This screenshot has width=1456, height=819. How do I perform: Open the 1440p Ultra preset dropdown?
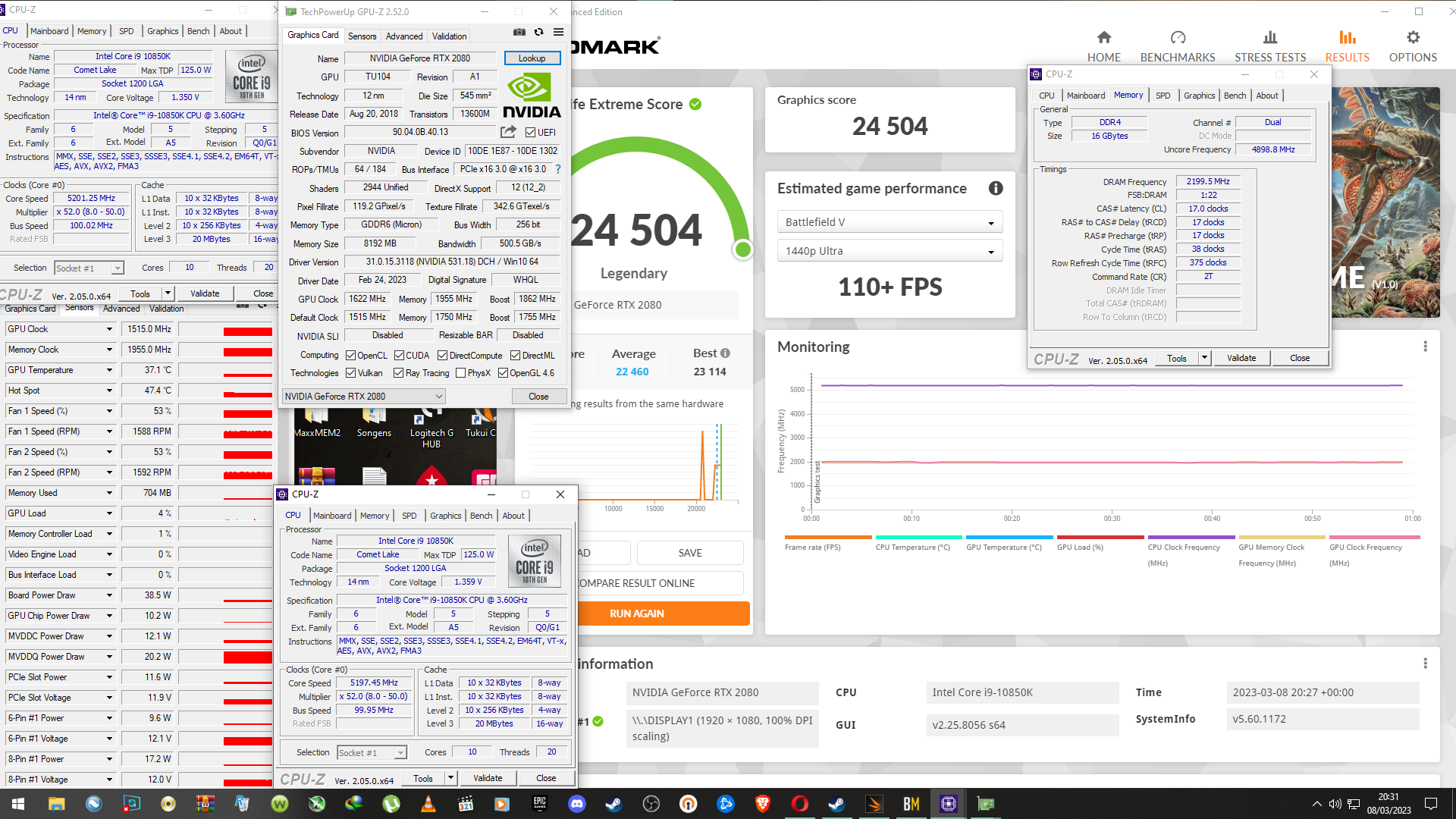(x=890, y=251)
